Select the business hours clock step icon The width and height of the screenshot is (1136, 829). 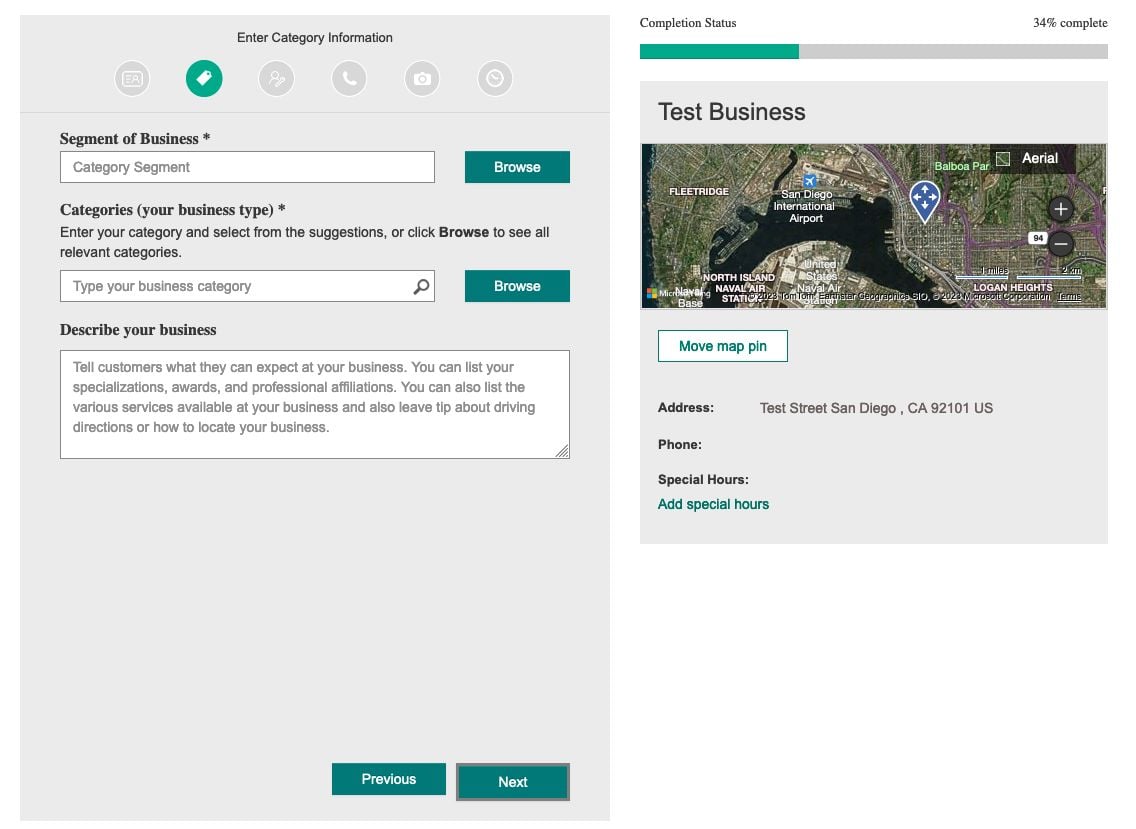click(x=494, y=78)
